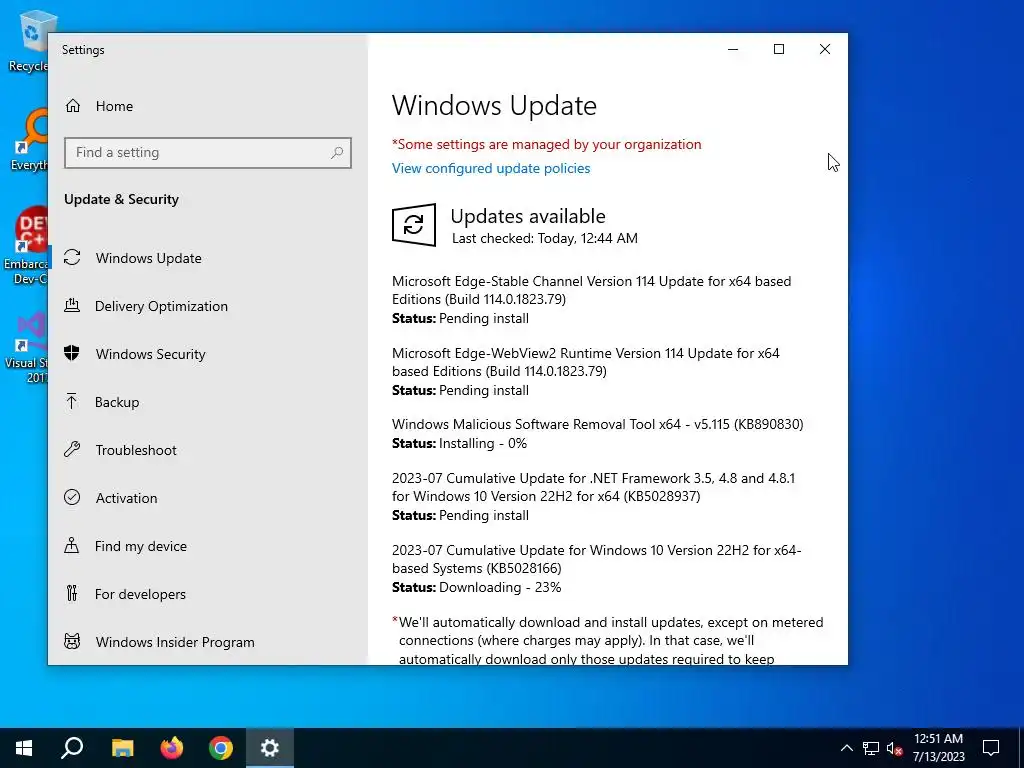Click View configured update policies link
This screenshot has width=1024, height=768.
coord(490,168)
